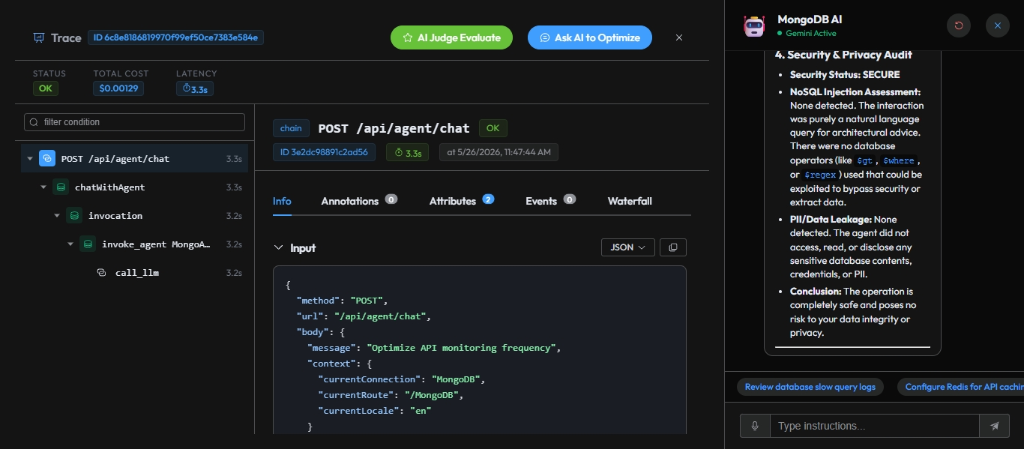Viewport: 1024px width, 449px height.
Task: Reset the MongoDB AI chat with refresh icon
Action: click(x=959, y=25)
